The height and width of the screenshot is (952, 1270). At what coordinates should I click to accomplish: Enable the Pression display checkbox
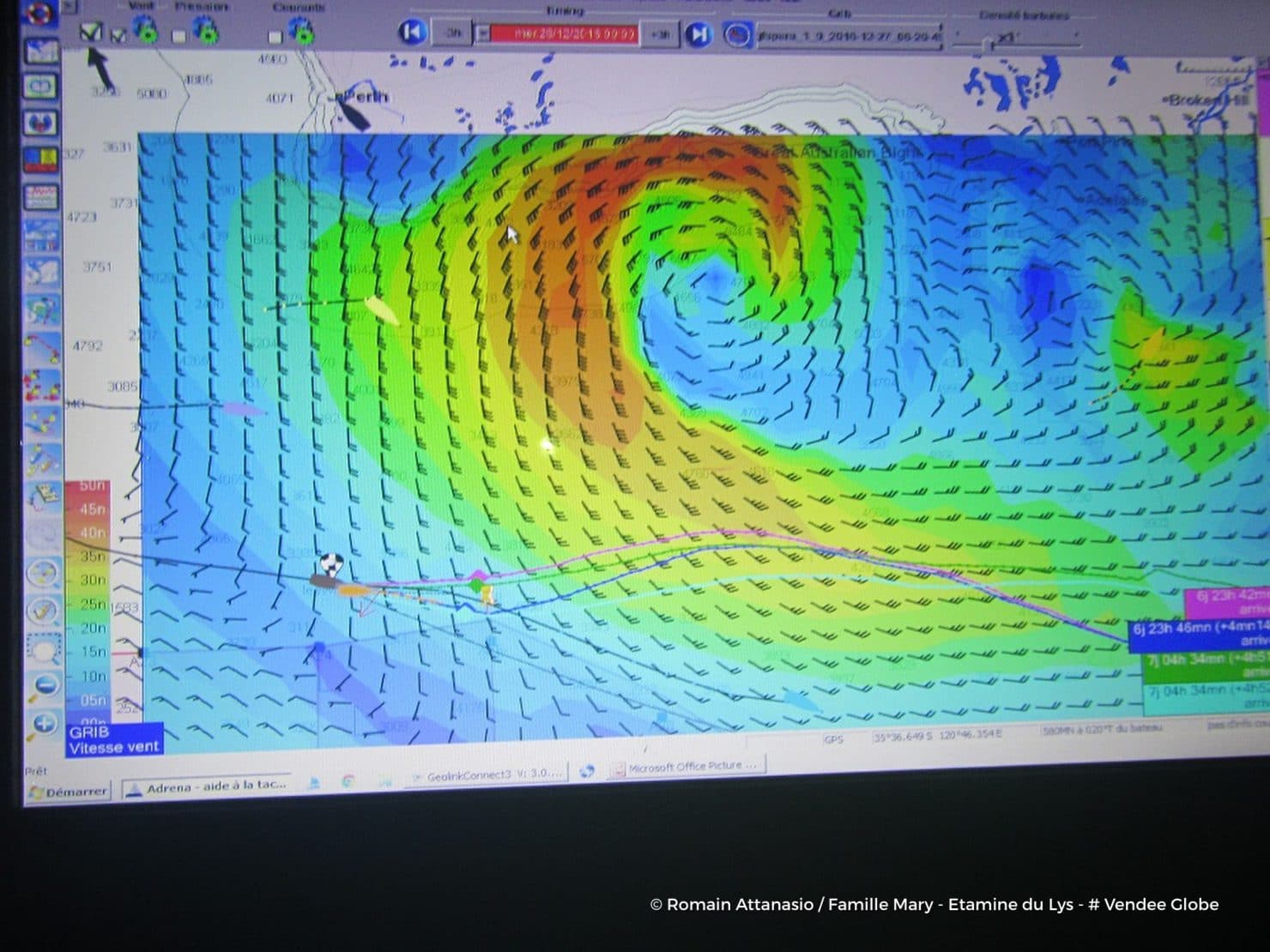[x=179, y=36]
